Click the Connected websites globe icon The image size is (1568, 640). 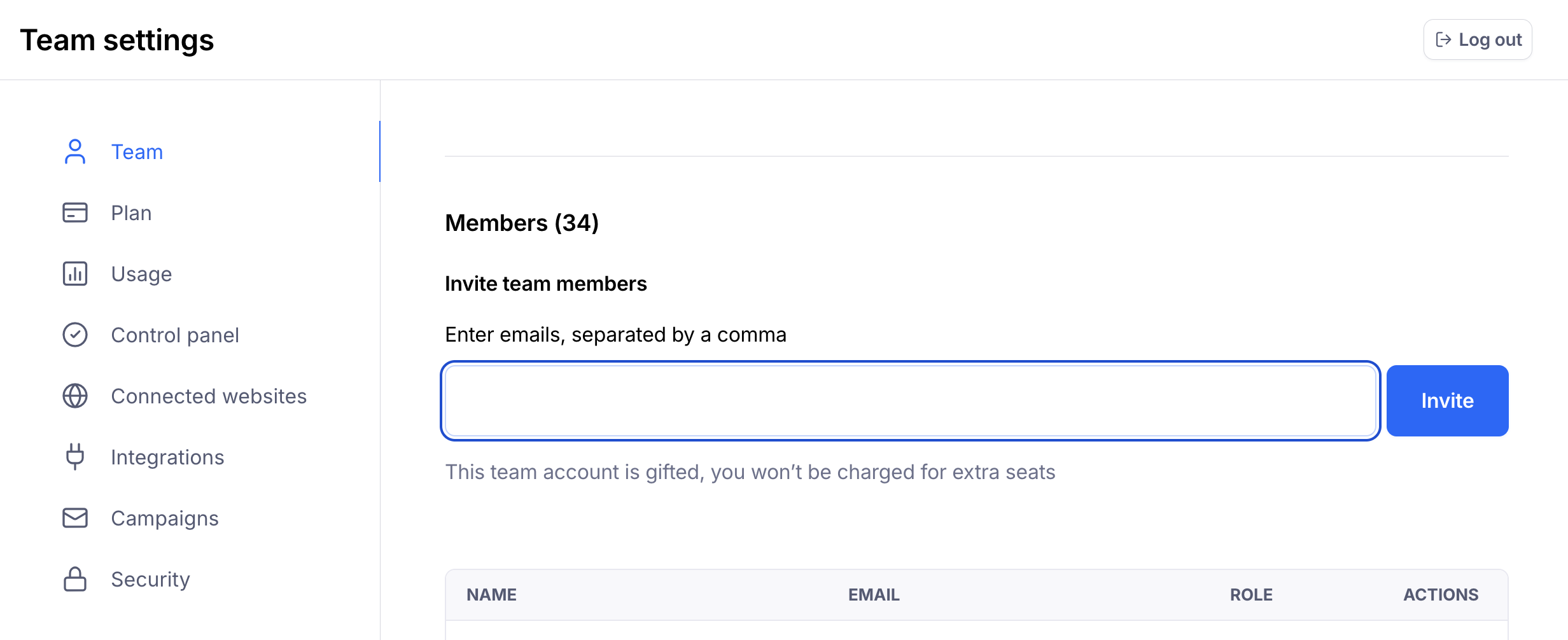point(75,396)
